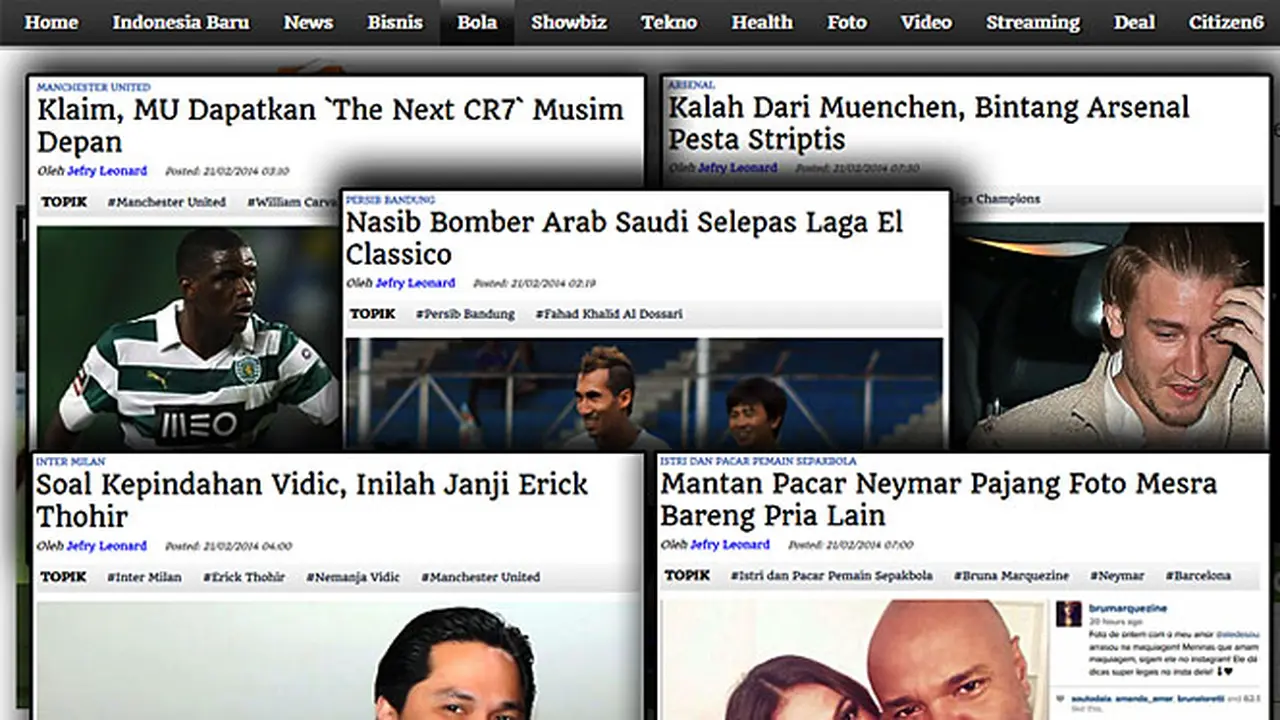
Task: Open the 'Mantan Pacar Neymar Pajang Foto Mesra' headline
Action: 938,499
